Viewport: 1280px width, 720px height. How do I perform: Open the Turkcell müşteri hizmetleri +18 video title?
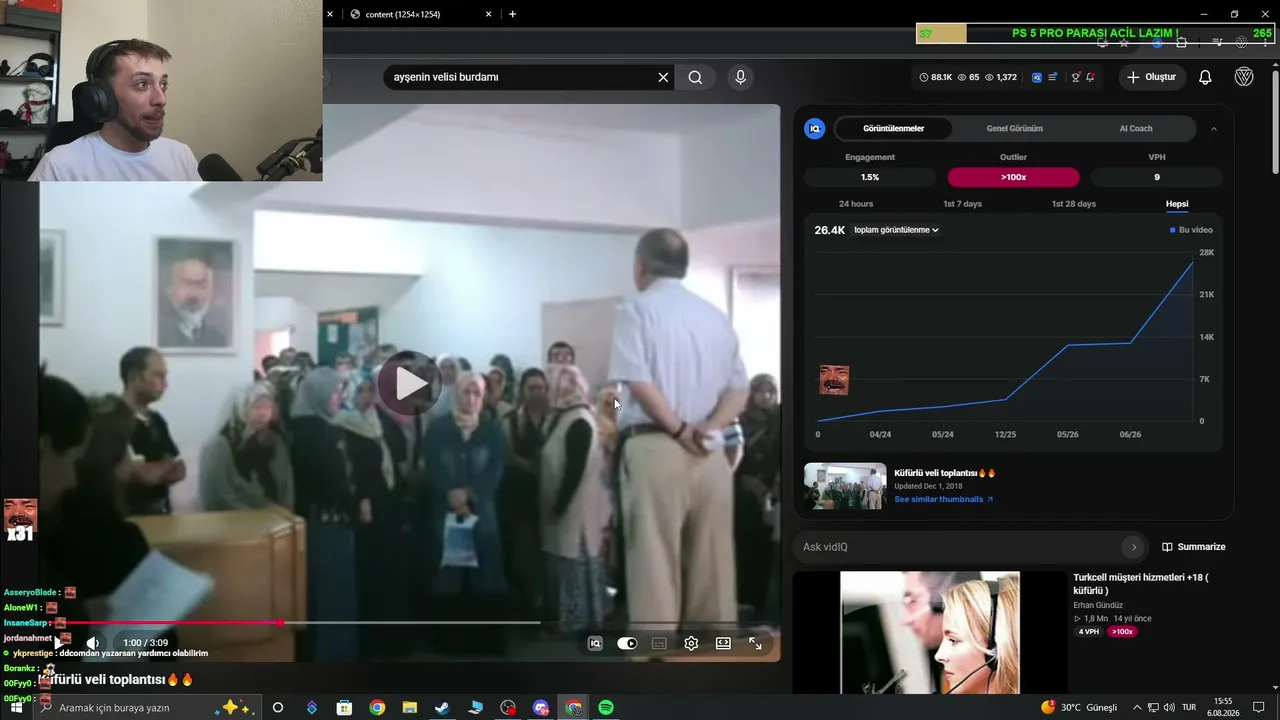pos(1141,583)
